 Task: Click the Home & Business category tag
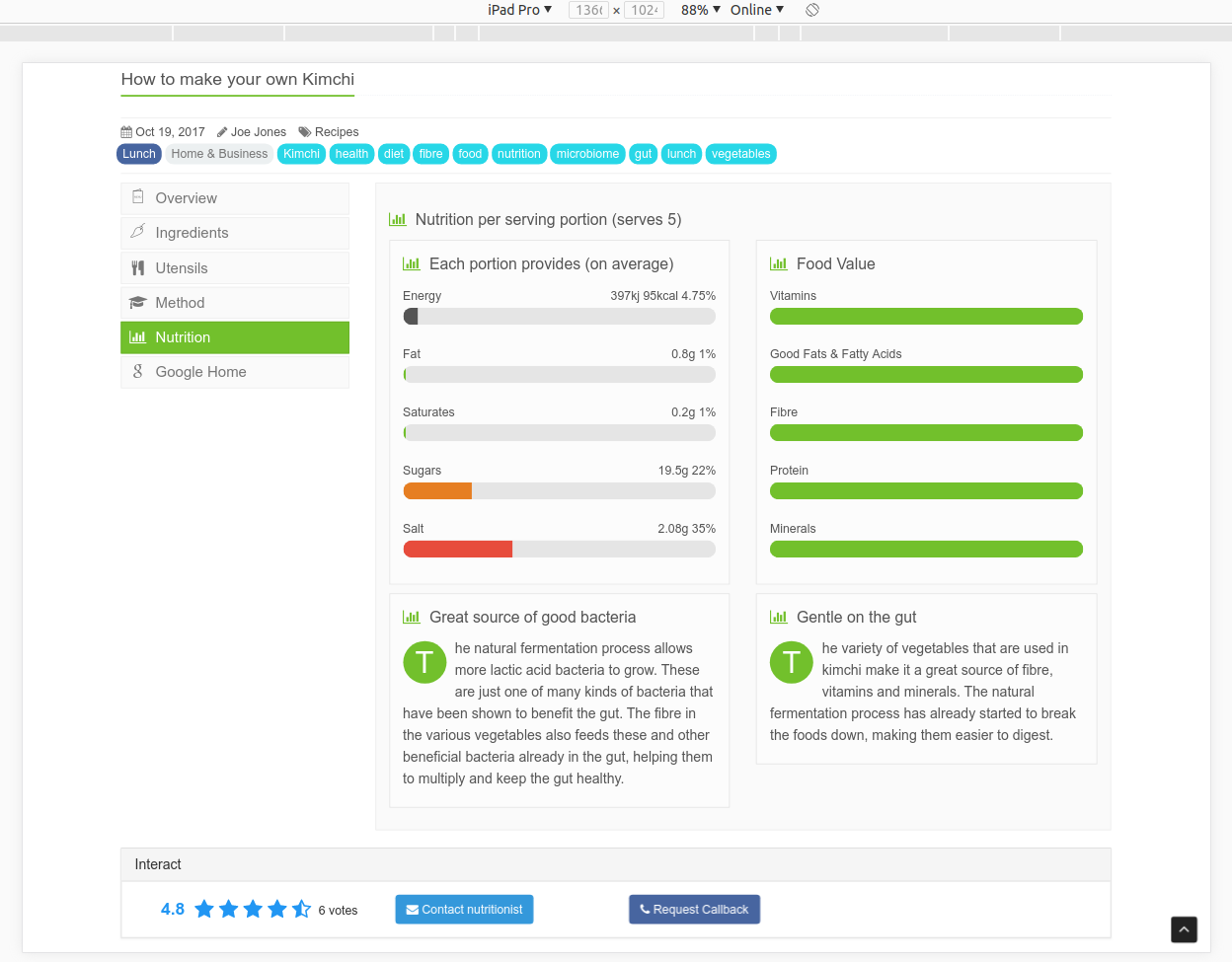(219, 154)
